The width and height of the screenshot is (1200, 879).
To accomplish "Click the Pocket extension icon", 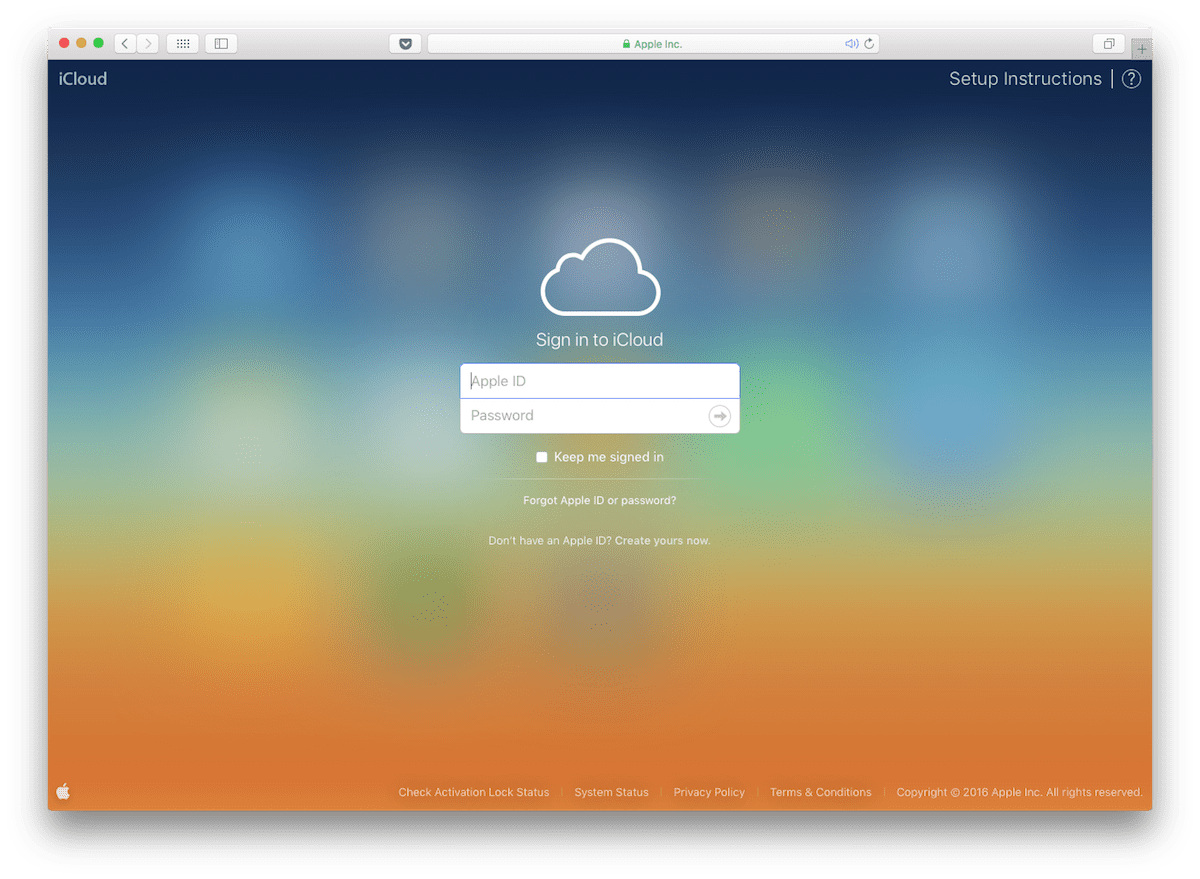I will [x=405, y=44].
